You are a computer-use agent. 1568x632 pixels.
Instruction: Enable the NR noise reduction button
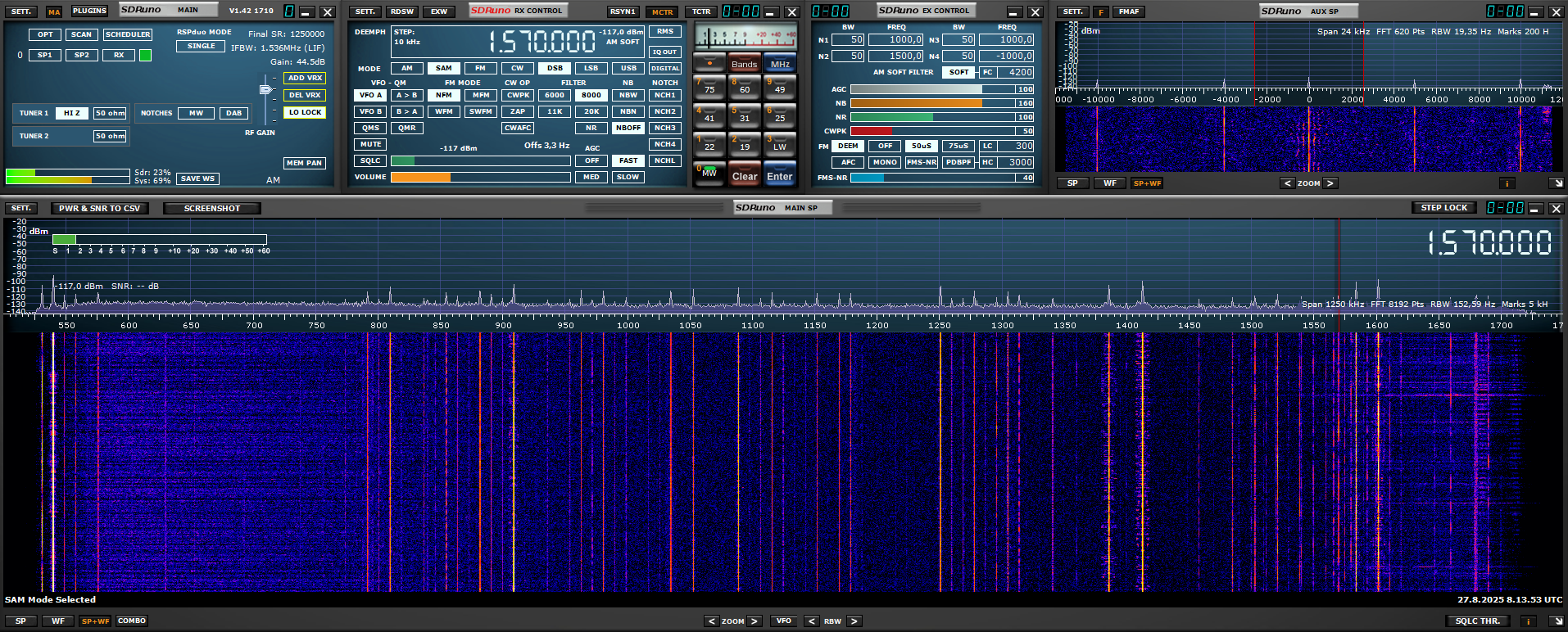(591, 128)
